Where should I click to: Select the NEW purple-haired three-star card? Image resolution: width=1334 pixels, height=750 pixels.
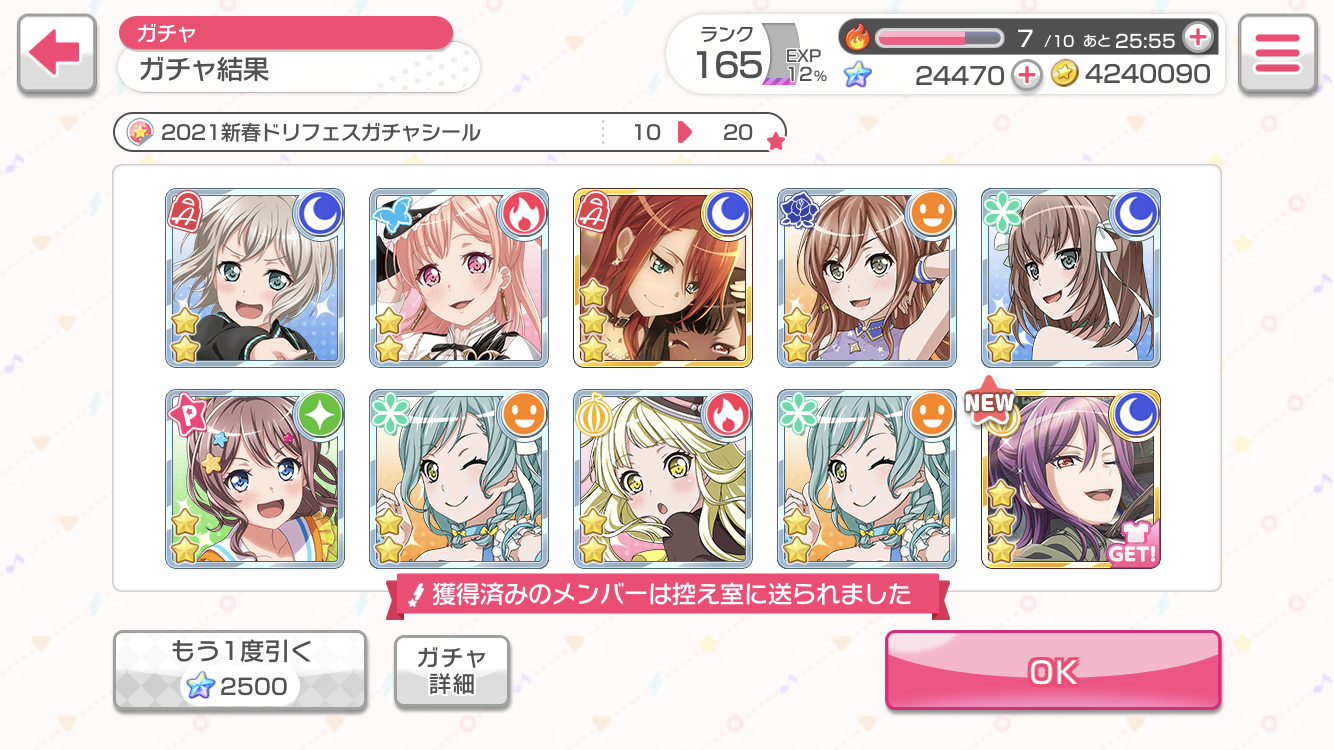1071,479
